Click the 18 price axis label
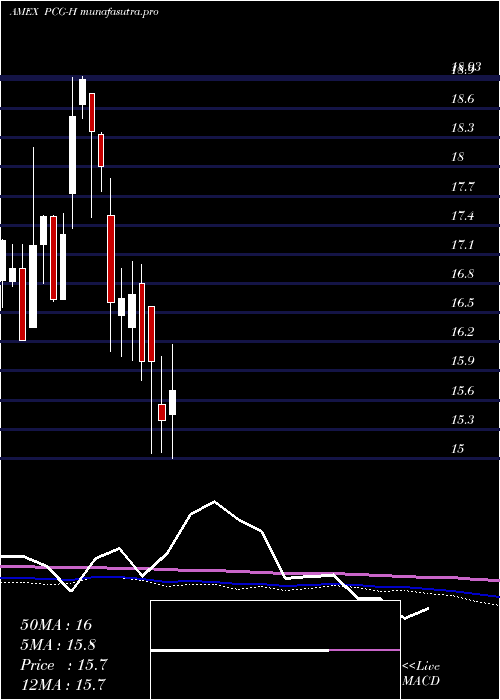The height and width of the screenshot is (700, 500). 458,157
